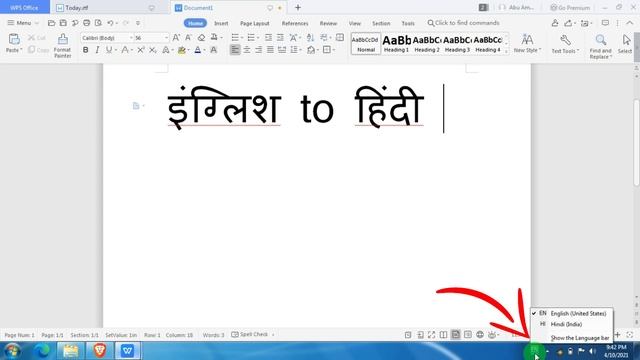Toggle align left

coord(235,50)
